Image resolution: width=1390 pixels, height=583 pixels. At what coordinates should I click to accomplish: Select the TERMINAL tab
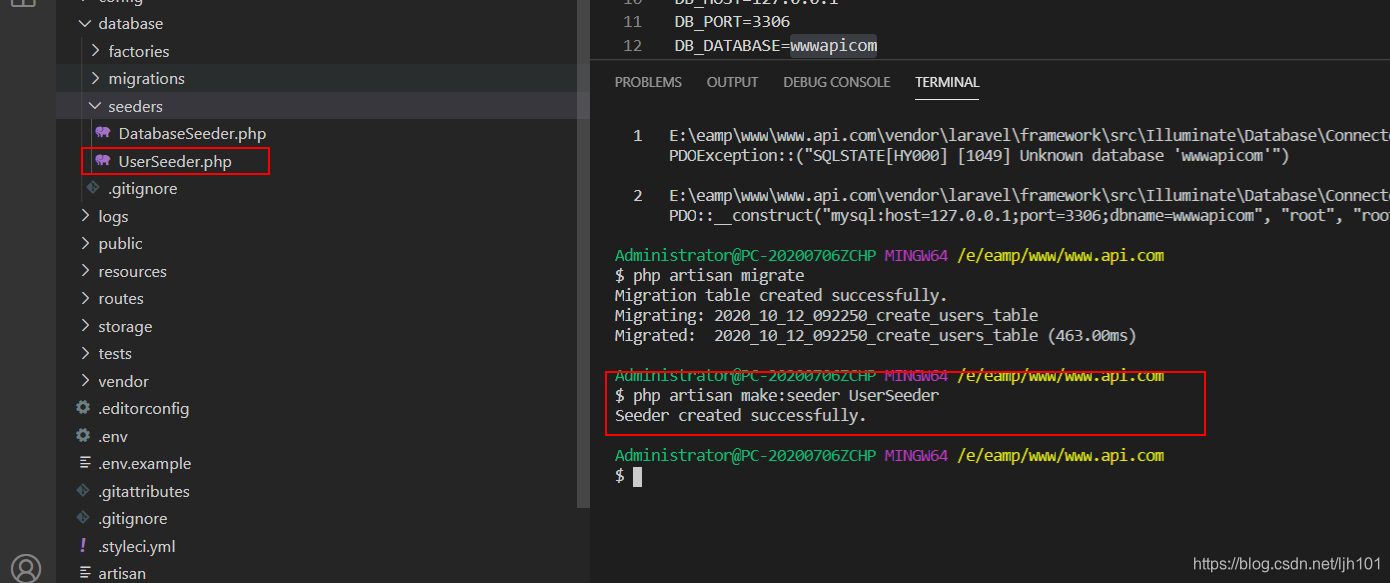(947, 82)
